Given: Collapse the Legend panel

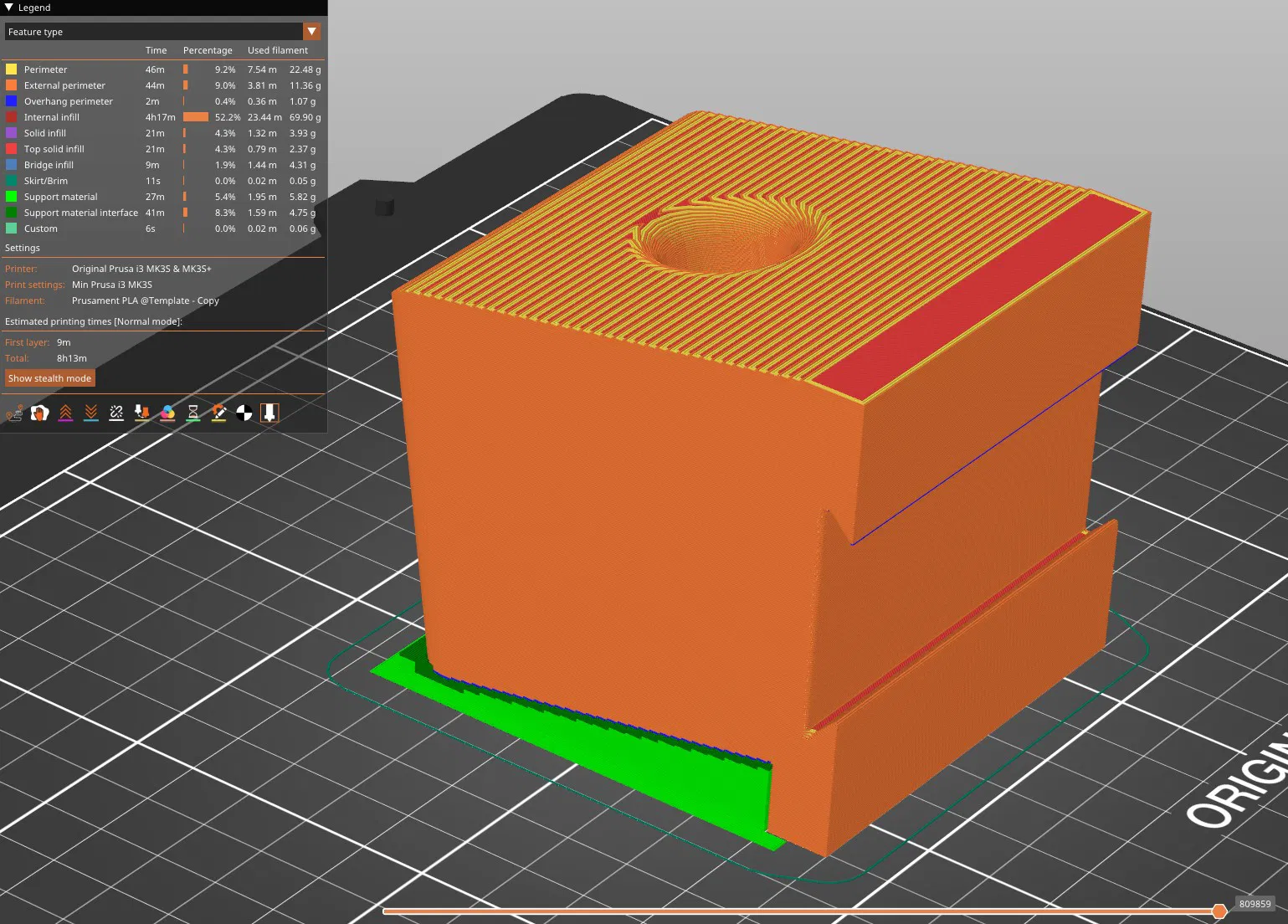Looking at the screenshot, I should point(8,8).
